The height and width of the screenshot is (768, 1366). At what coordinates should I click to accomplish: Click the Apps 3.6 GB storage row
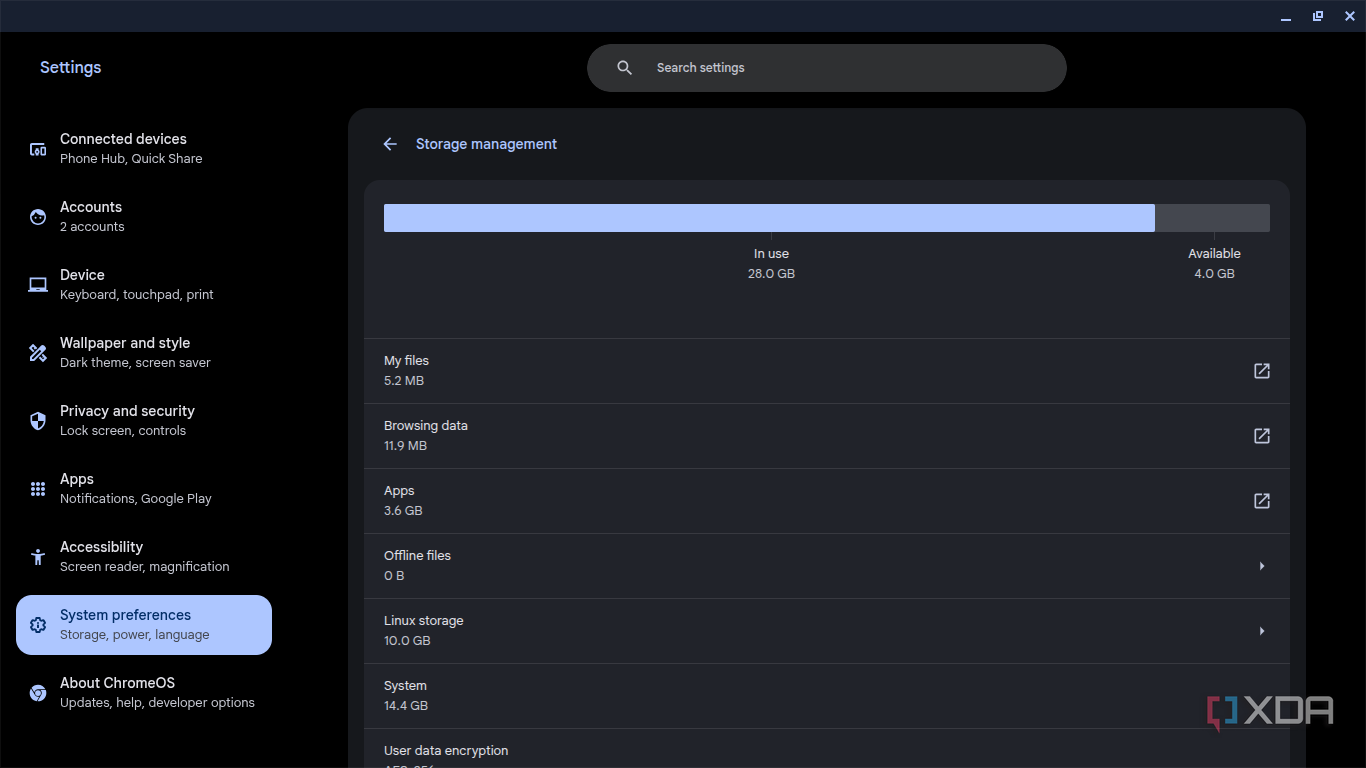pos(827,501)
